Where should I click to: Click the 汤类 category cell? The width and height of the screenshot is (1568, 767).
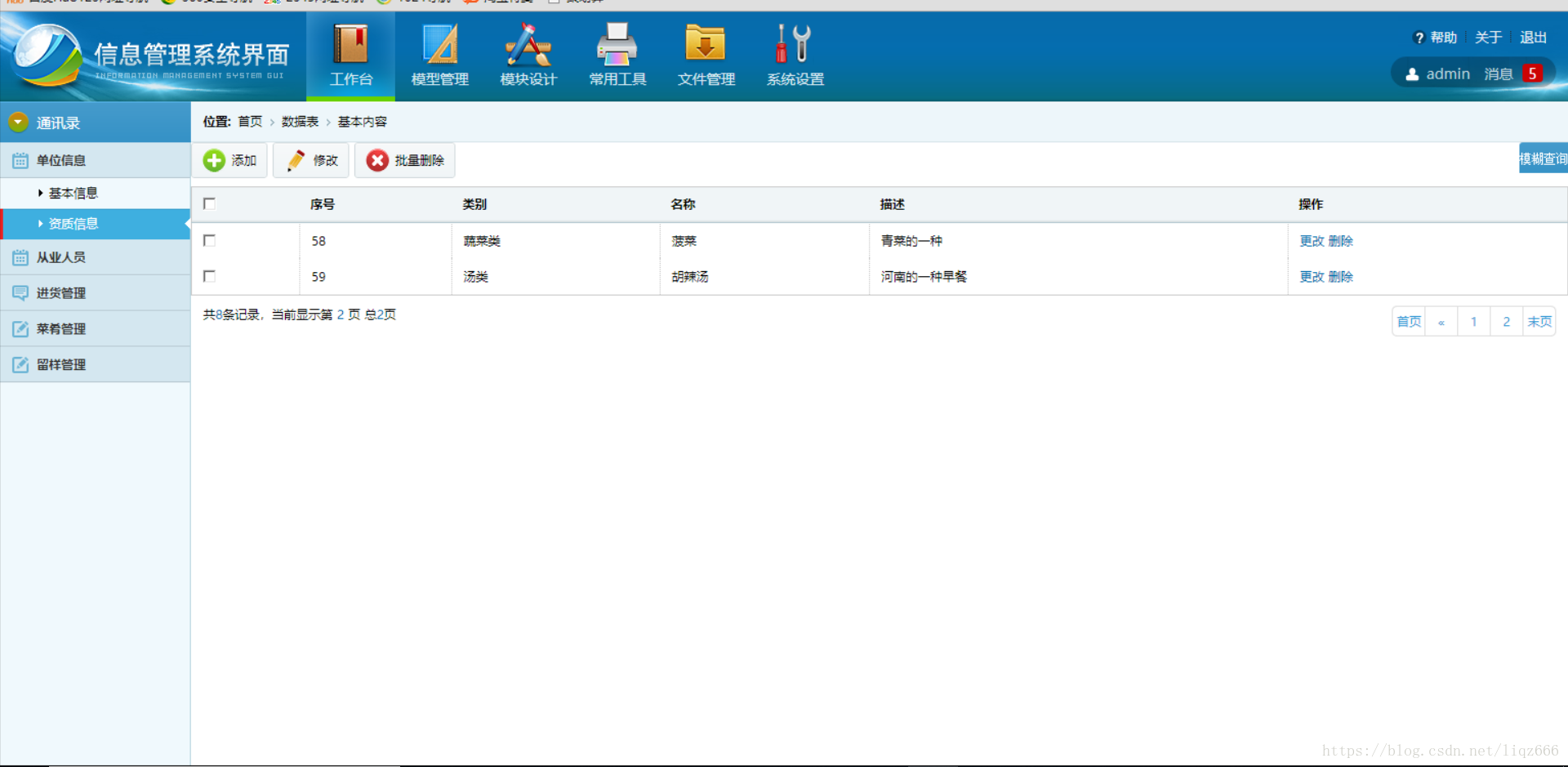coord(476,277)
